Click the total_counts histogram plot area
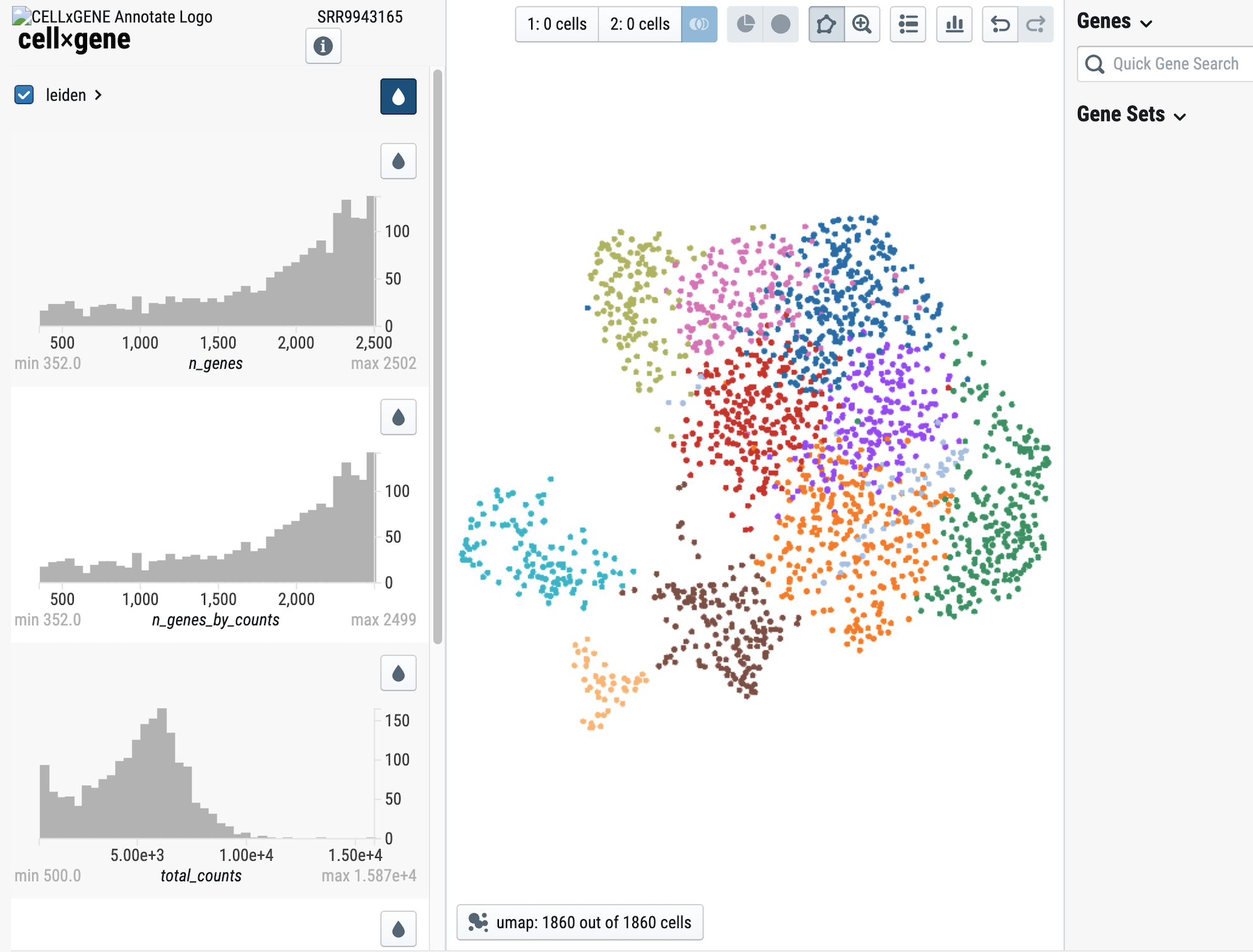The width and height of the screenshot is (1253, 952). (208, 773)
